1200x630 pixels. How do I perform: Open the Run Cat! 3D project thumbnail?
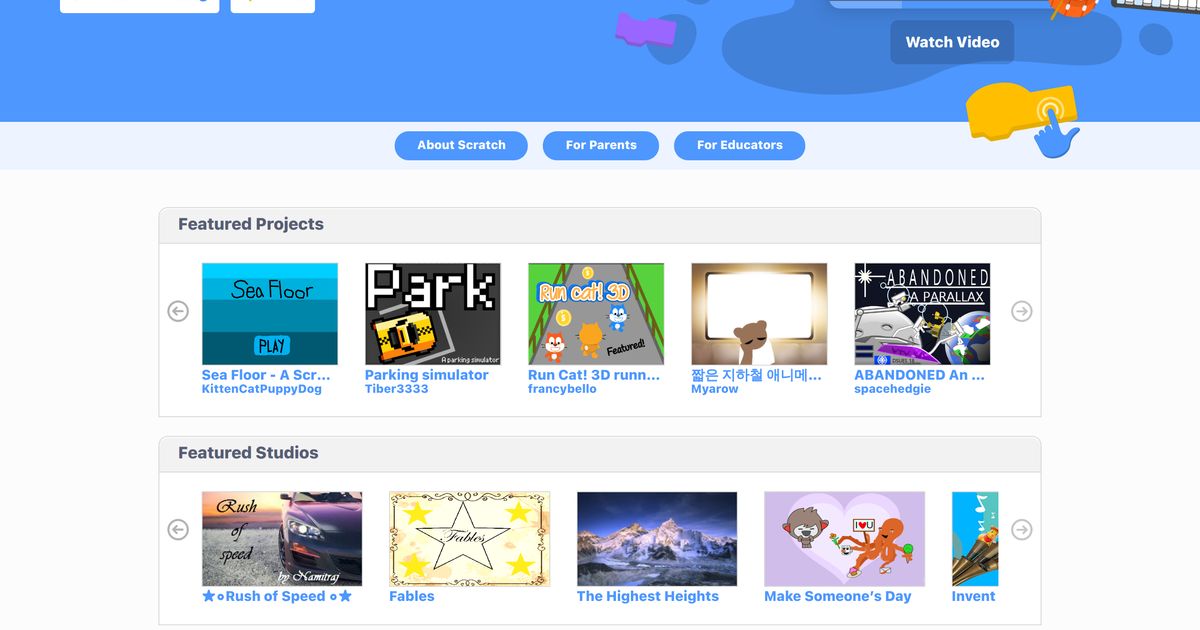click(595, 314)
